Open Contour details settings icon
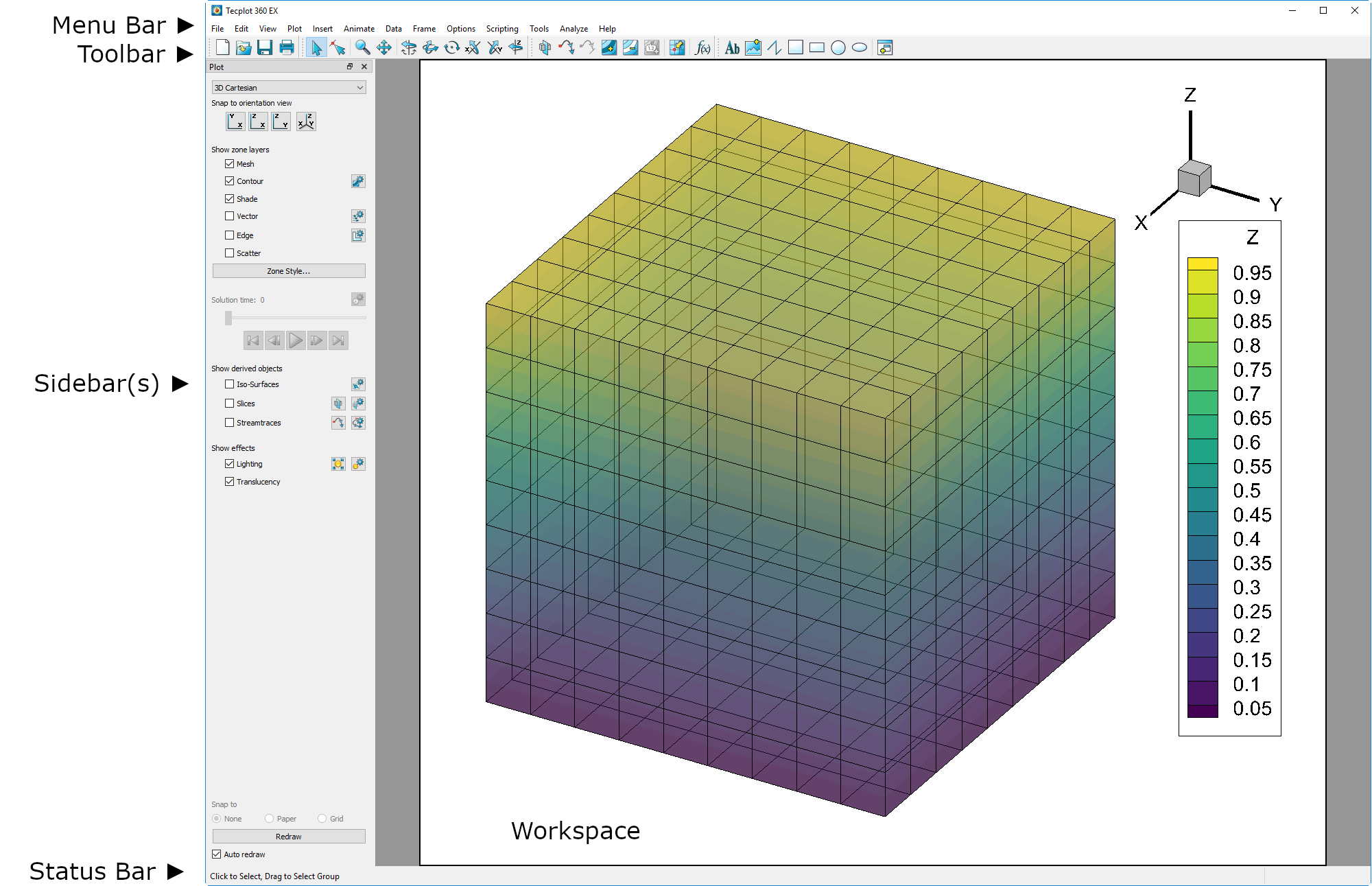Image resolution: width=1372 pixels, height=886 pixels. pyautogui.click(x=358, y=181)
